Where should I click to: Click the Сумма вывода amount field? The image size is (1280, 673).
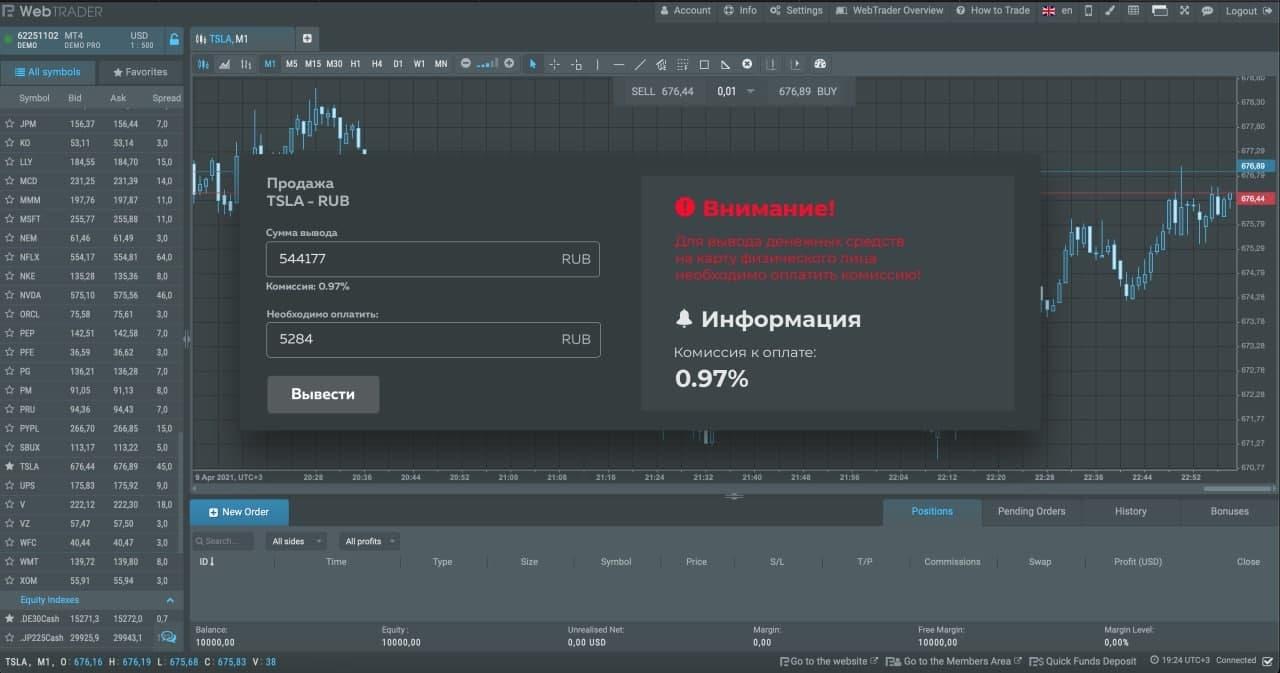[x=433, y=259]
